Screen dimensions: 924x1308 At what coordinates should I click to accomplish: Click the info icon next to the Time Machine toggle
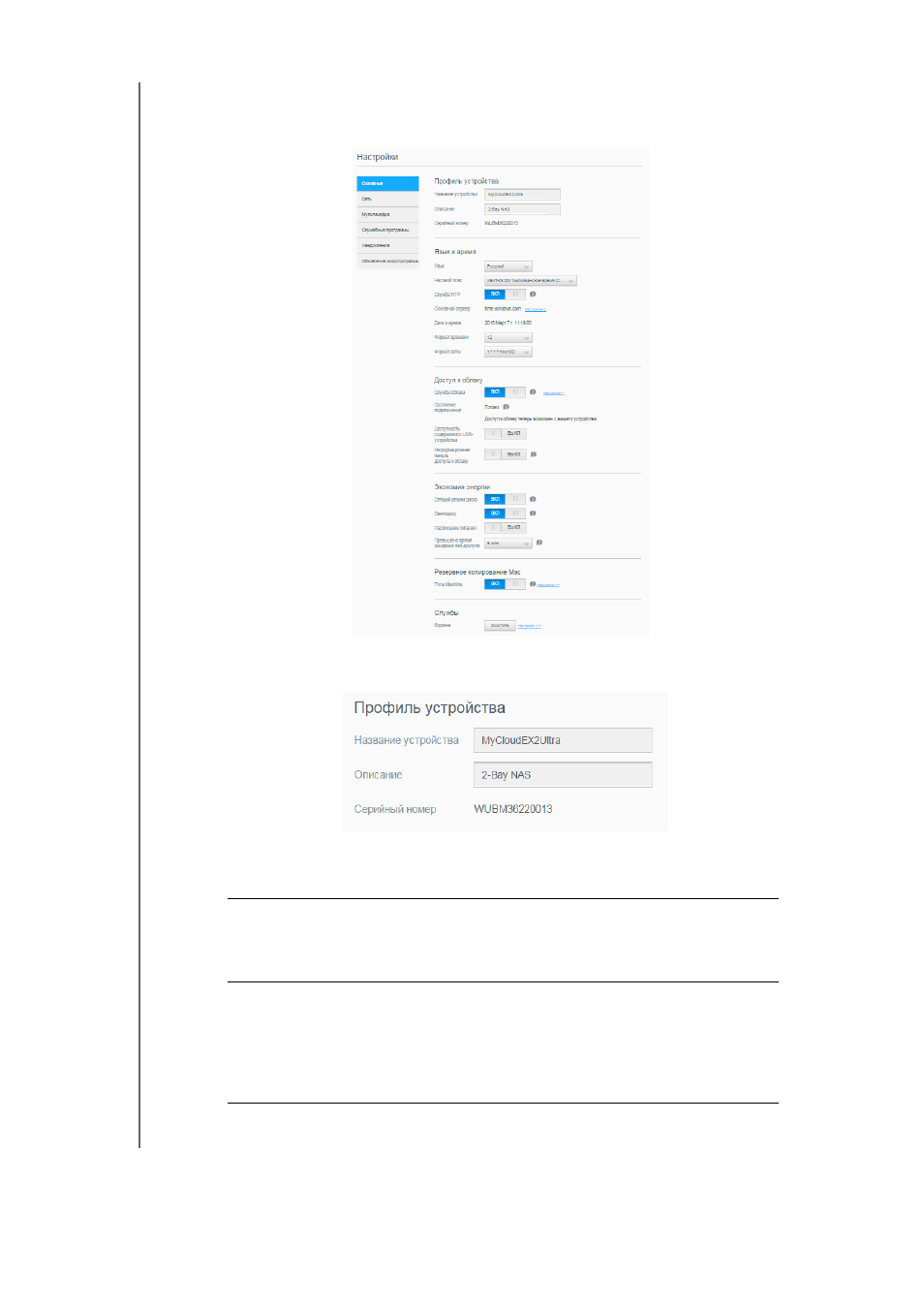pos(533,584)
